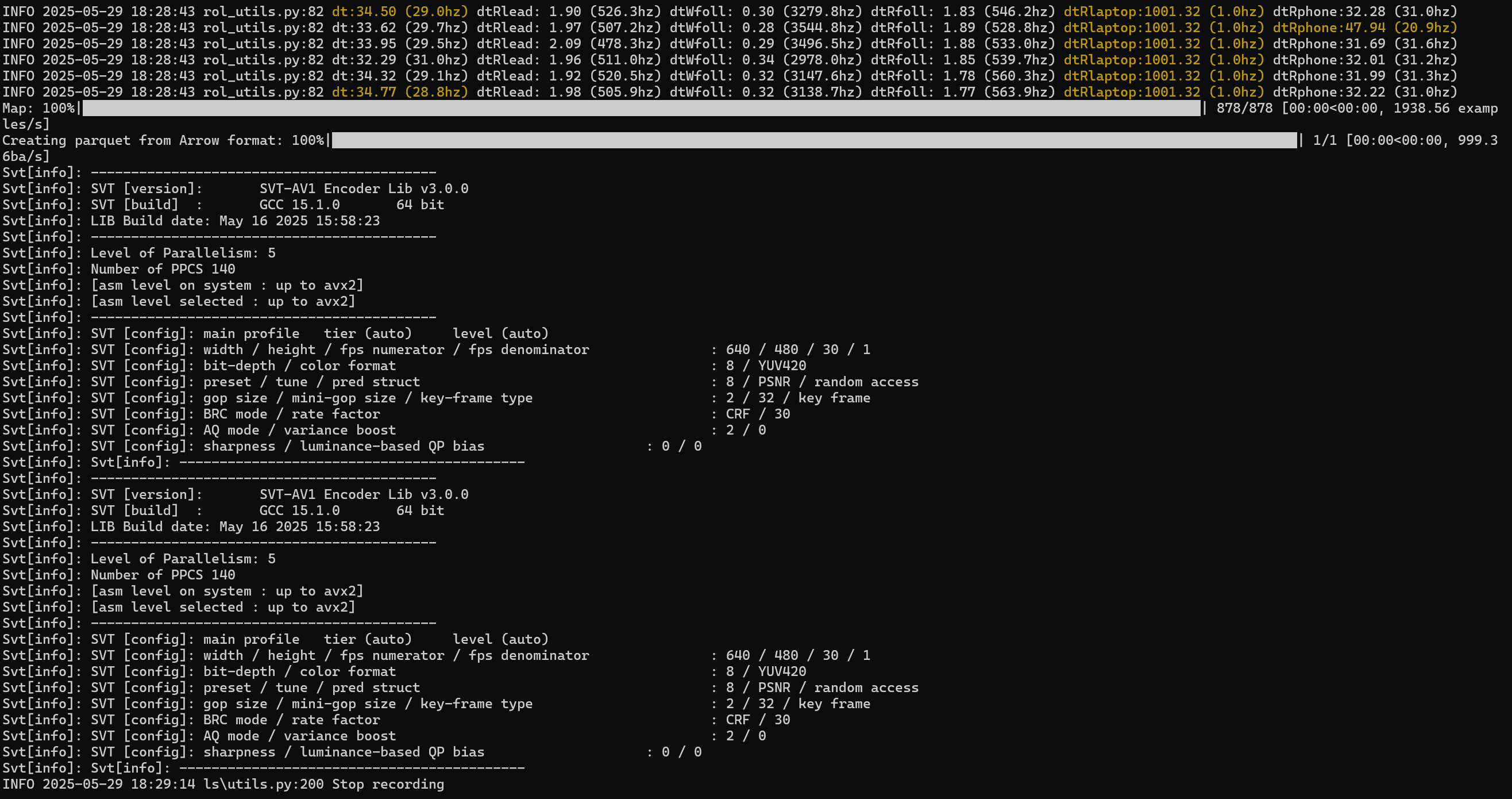This screenshot has height=799, width=1512.
Task: Click the 'dtRlead: 1.90 (526.3hz)' reading
Action: point(568,11)
